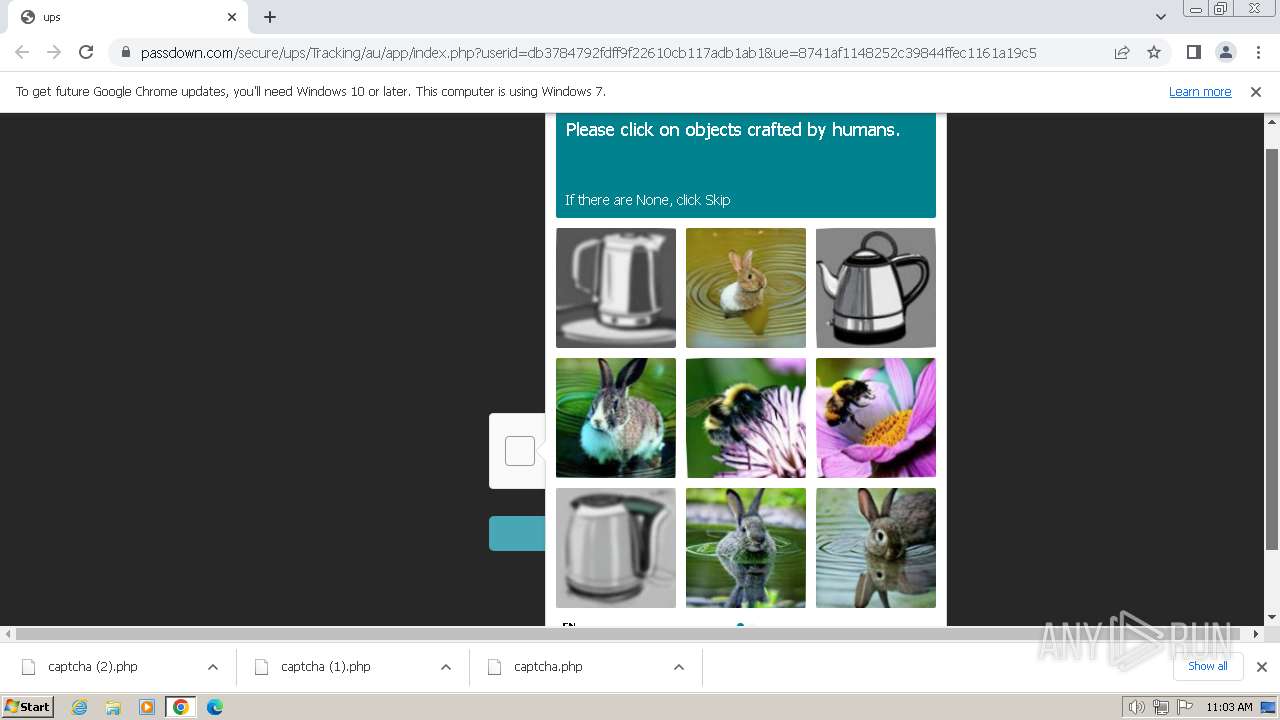Image resolution: width=1280 pixels, height=720 pixels.
Task: Bookmark this page with the star icon
Action: [x=1154, y=52]
